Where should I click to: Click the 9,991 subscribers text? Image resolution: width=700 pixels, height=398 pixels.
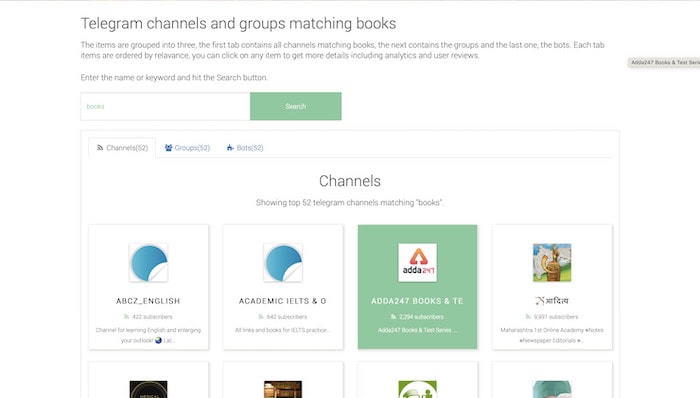click(x=556, y=317)
